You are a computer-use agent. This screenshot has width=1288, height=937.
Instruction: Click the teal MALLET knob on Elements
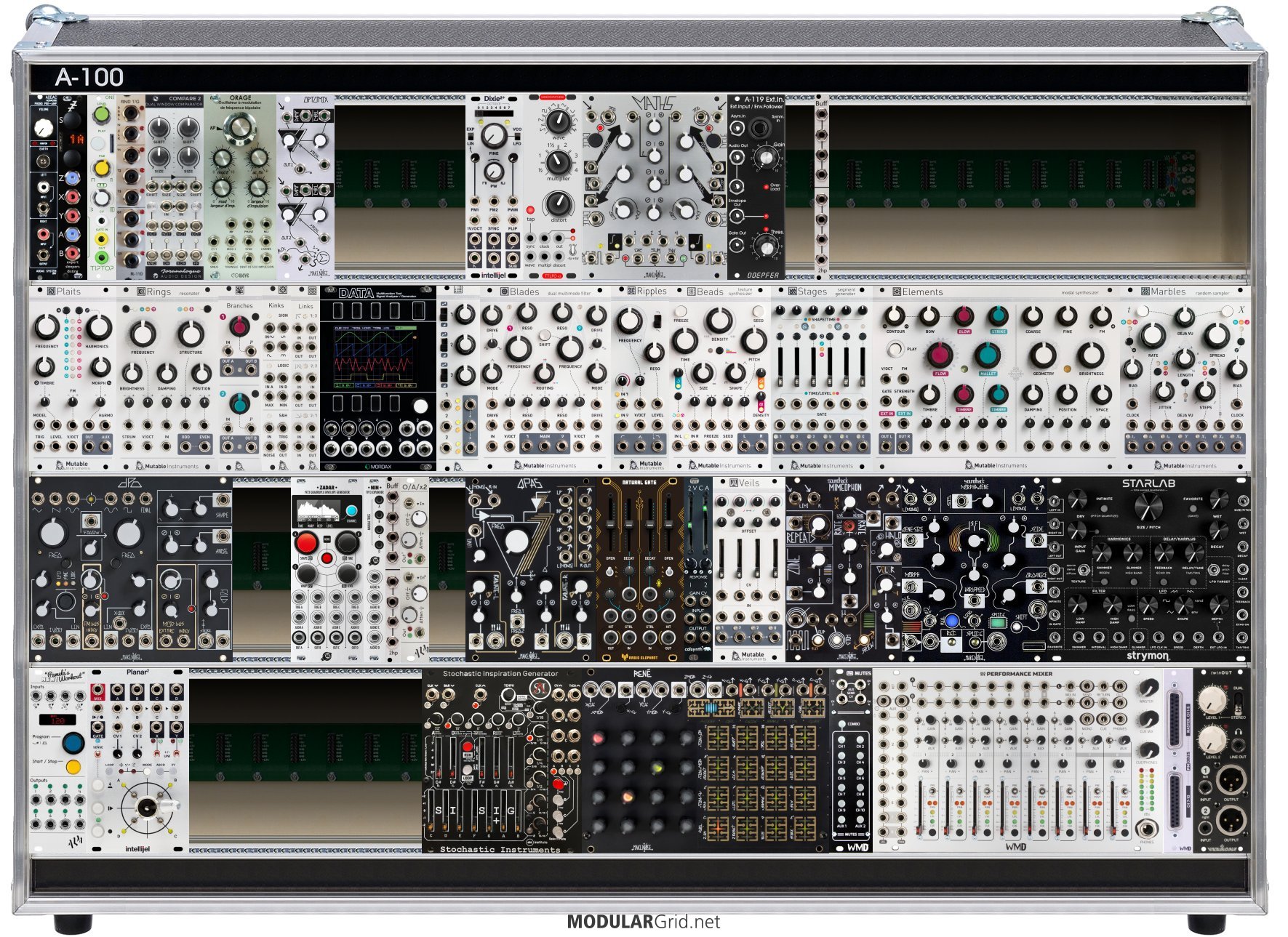[987, 354]
